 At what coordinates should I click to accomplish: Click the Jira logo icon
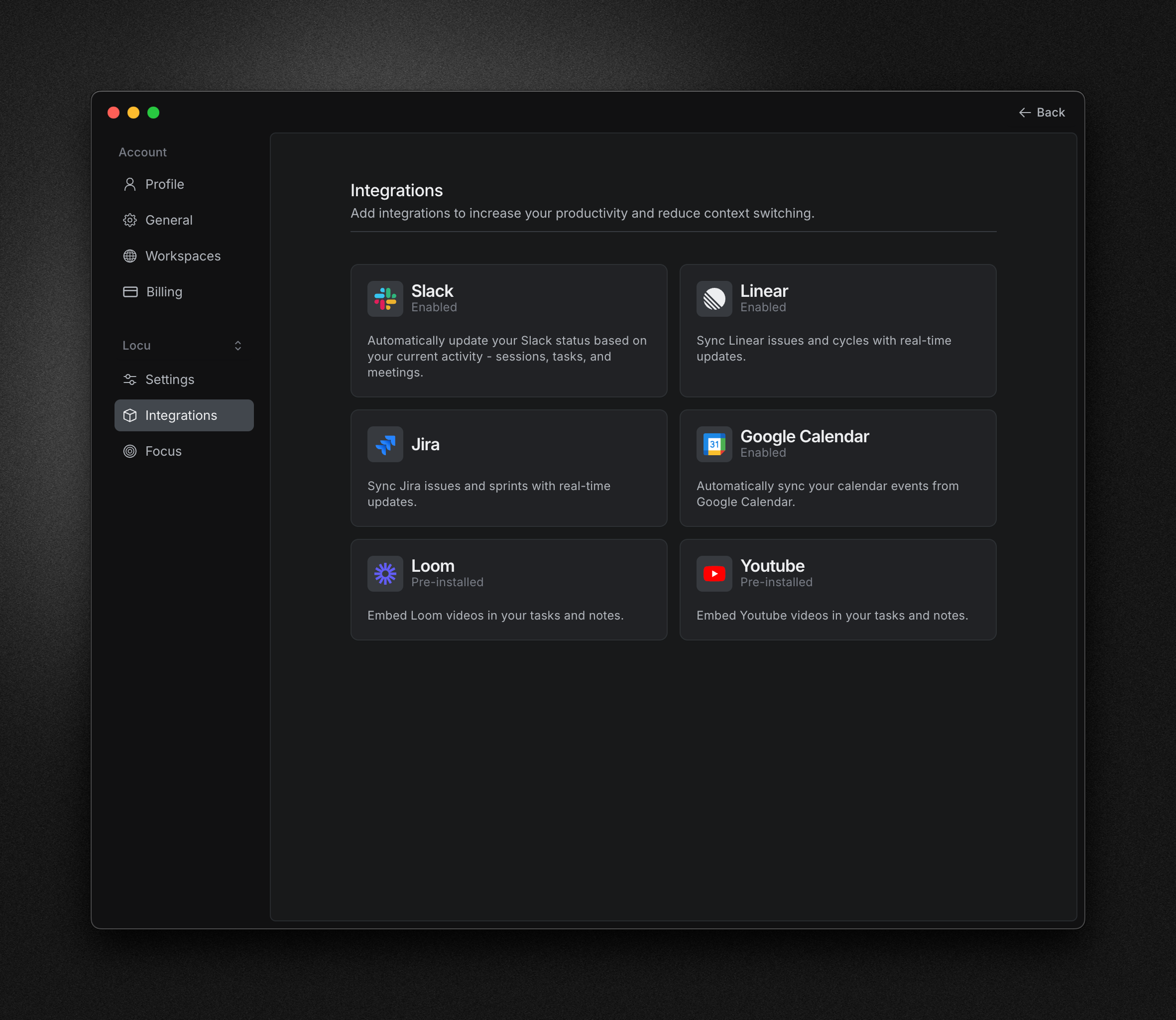[385, 444]
